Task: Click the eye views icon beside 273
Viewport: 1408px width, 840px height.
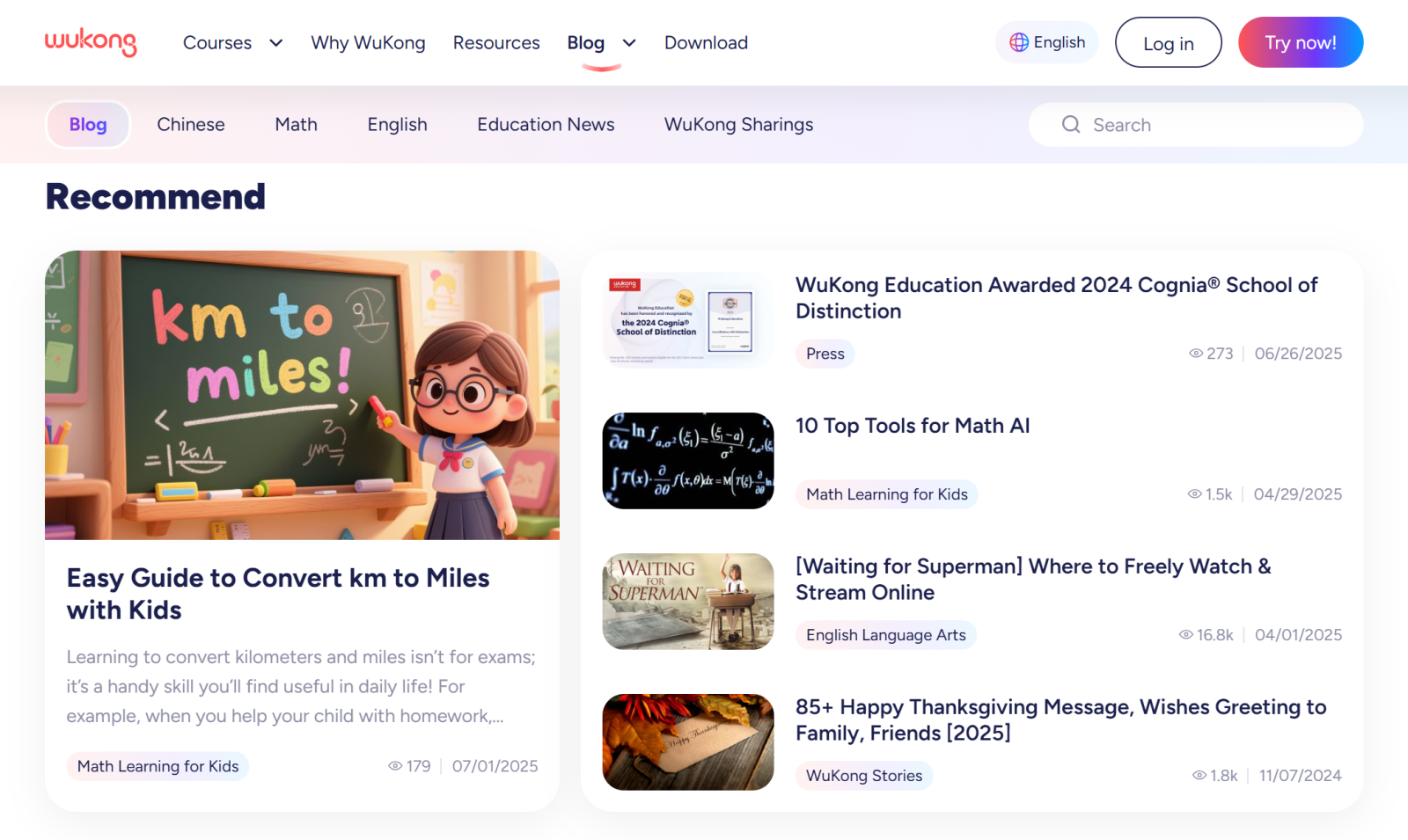Action: tap(1196, 354)
